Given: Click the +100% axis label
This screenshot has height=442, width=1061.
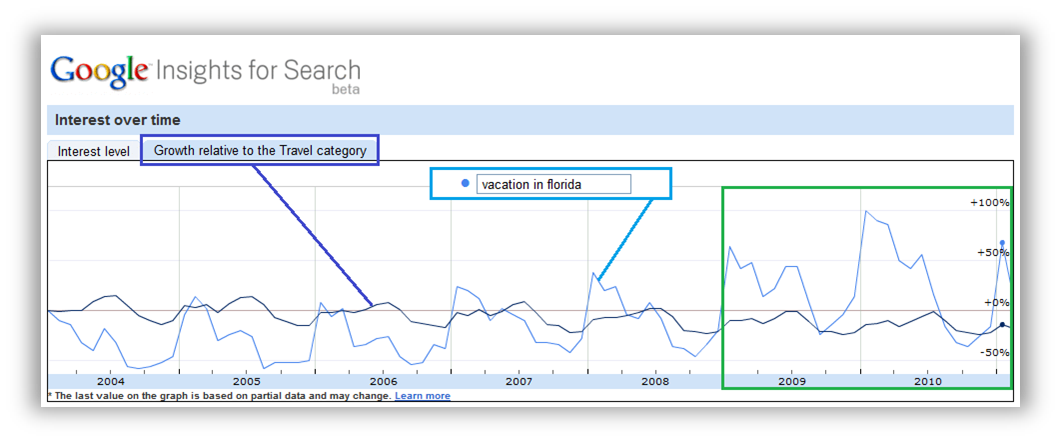Looking at the screenshot, I should [x=989, y=202].
